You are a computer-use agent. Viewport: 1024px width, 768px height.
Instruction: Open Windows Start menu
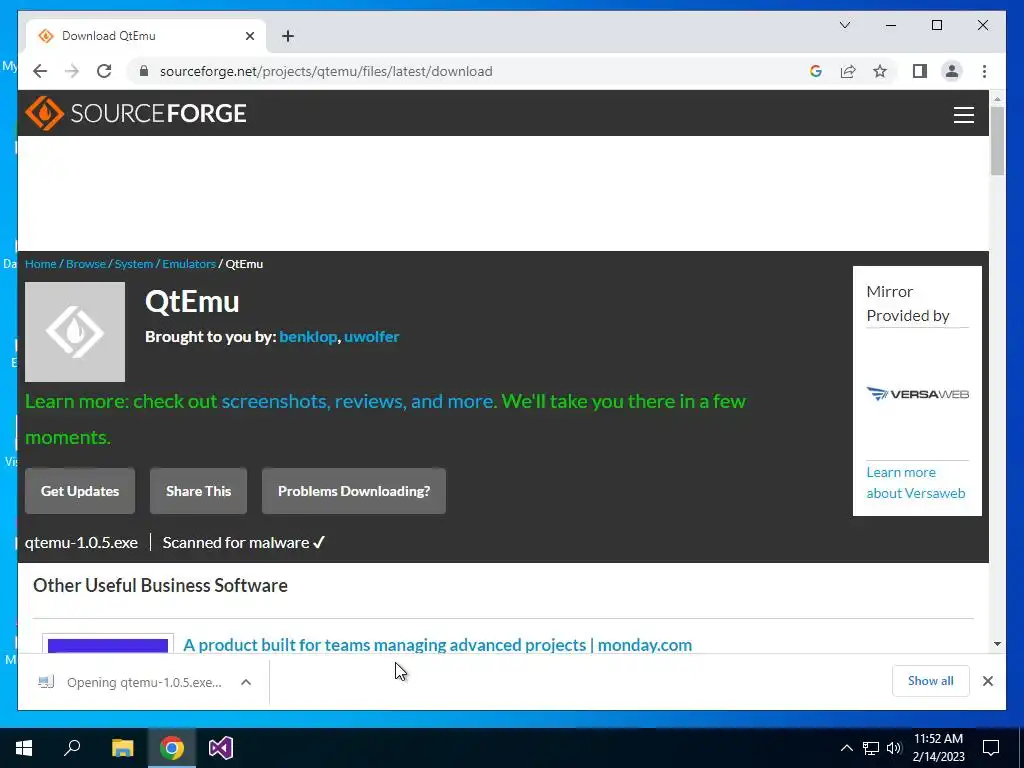[24, 748]
